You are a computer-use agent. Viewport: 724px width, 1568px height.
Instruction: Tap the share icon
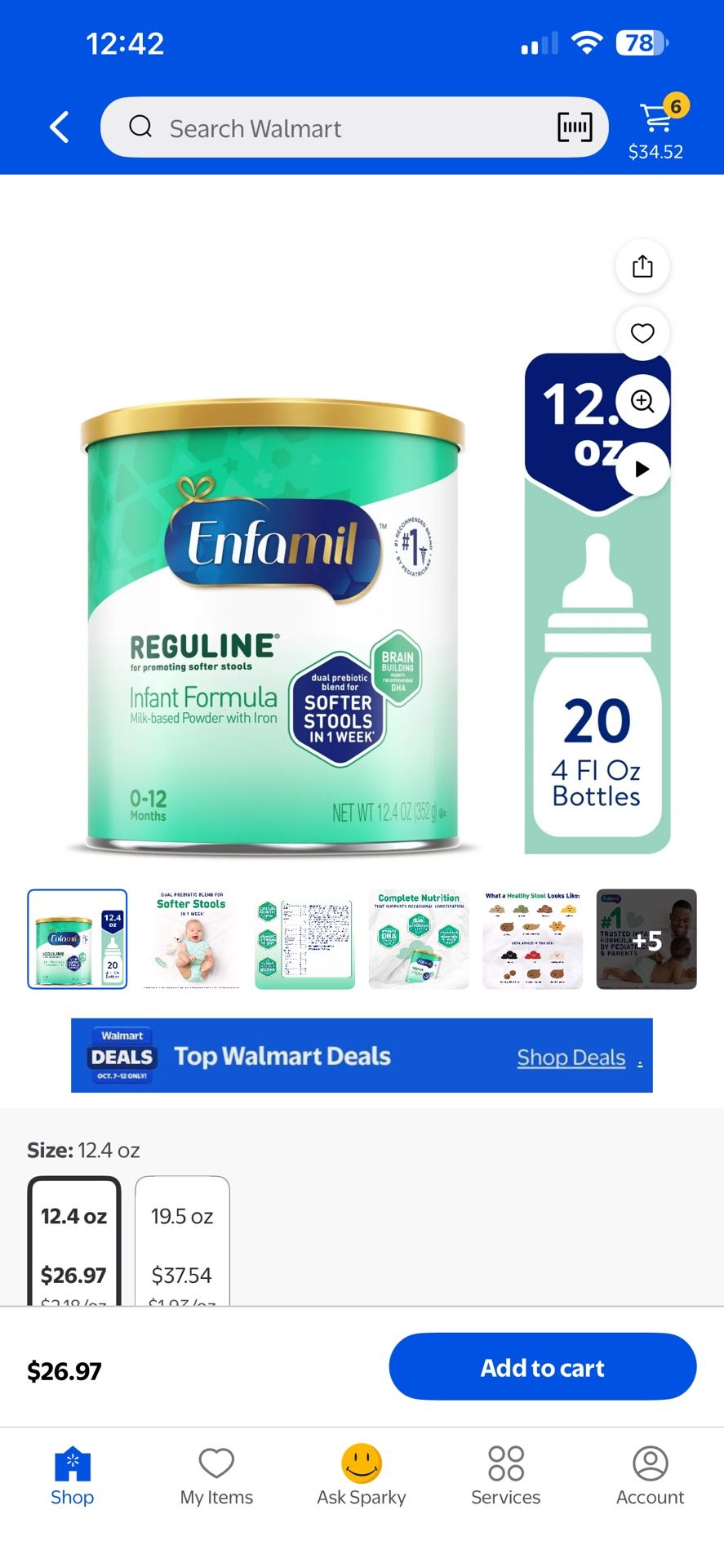pos(642,266)
